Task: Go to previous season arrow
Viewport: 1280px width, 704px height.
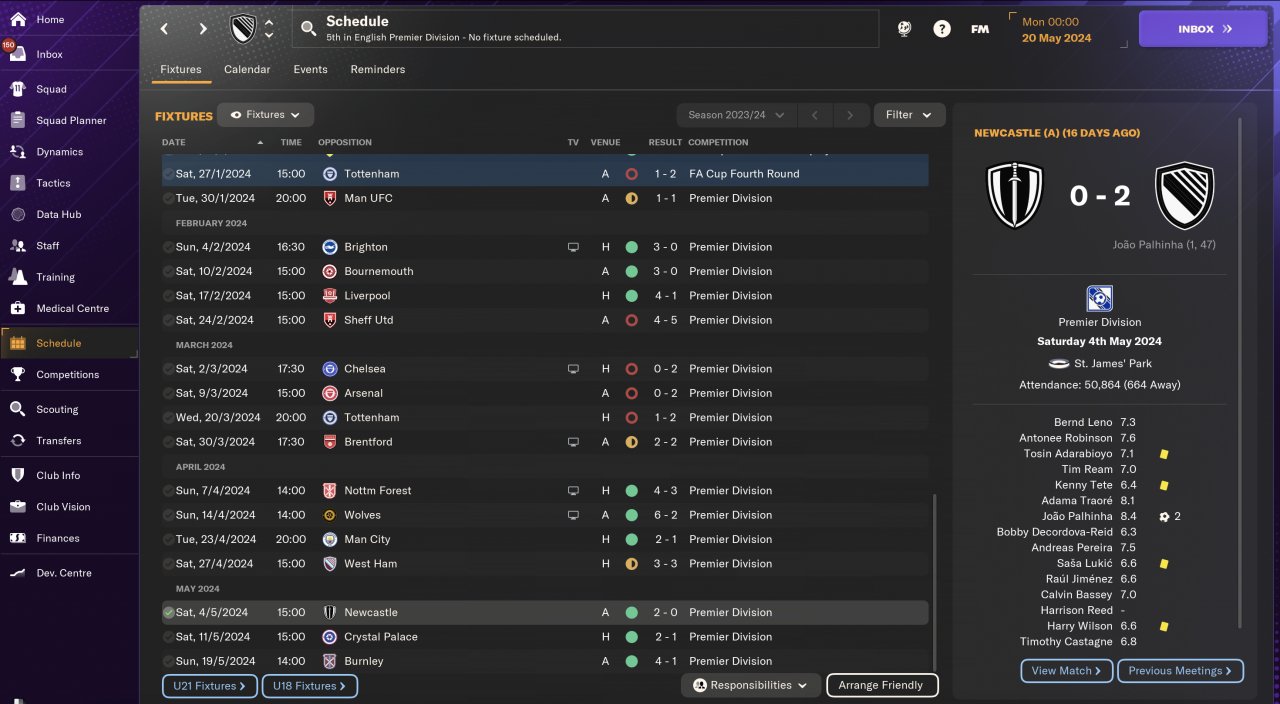Action: pyautogui.click(x=814, y=115)
